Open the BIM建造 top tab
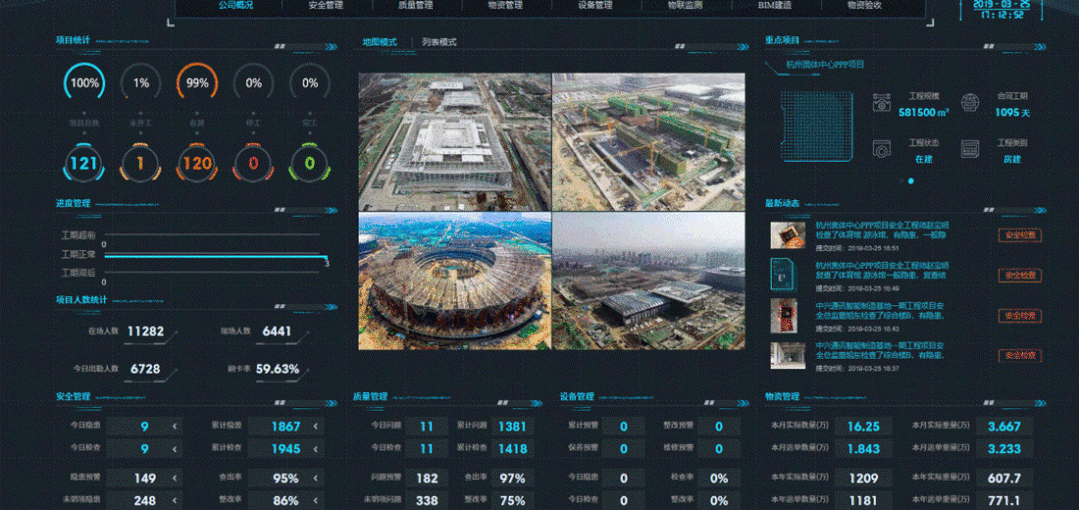The image size is (1079, 510). tap(775, 6)
